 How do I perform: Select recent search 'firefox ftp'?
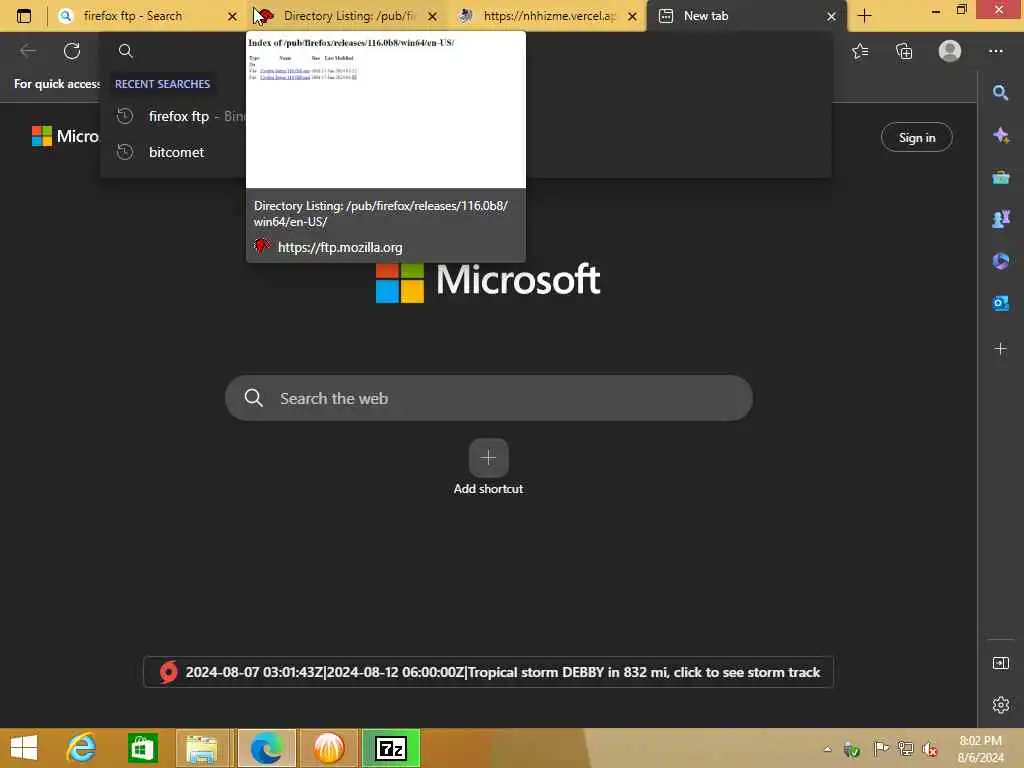pyautogui.click(x=178, y=116)
